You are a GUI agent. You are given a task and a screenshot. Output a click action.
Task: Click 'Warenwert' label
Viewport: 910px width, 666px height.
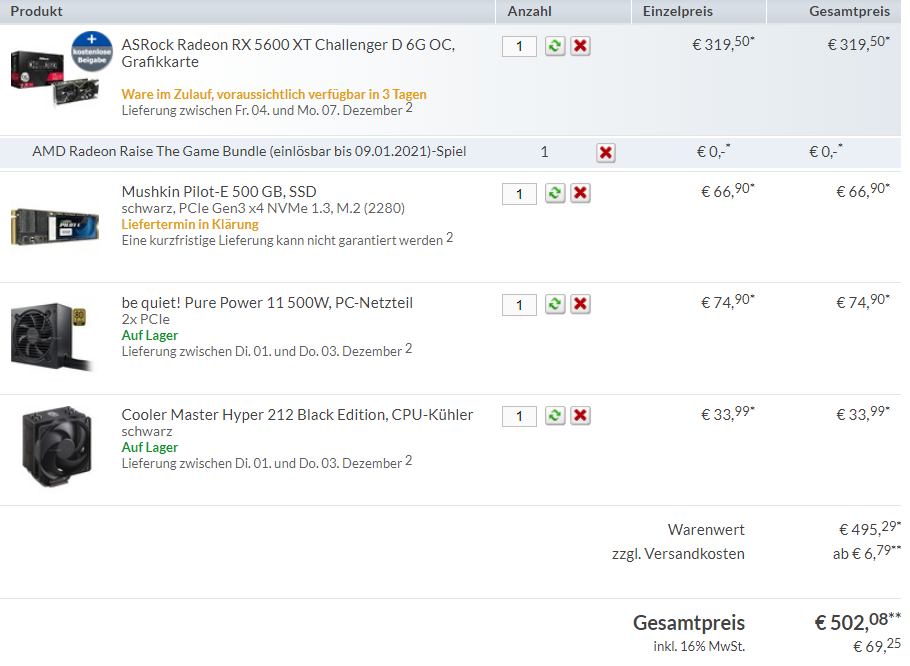(x=706, y=530)
